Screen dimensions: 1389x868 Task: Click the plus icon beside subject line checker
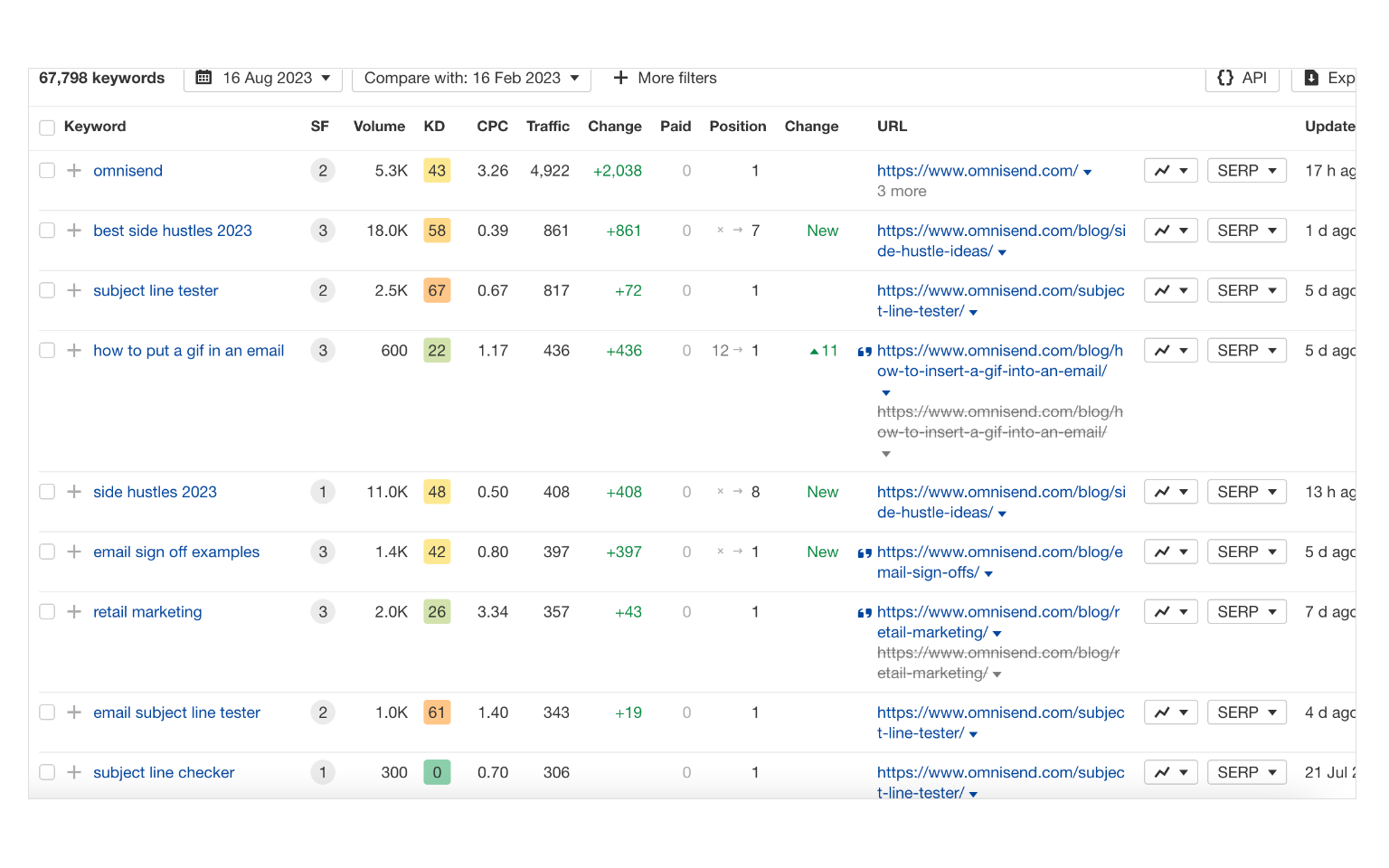coord(74,772)
